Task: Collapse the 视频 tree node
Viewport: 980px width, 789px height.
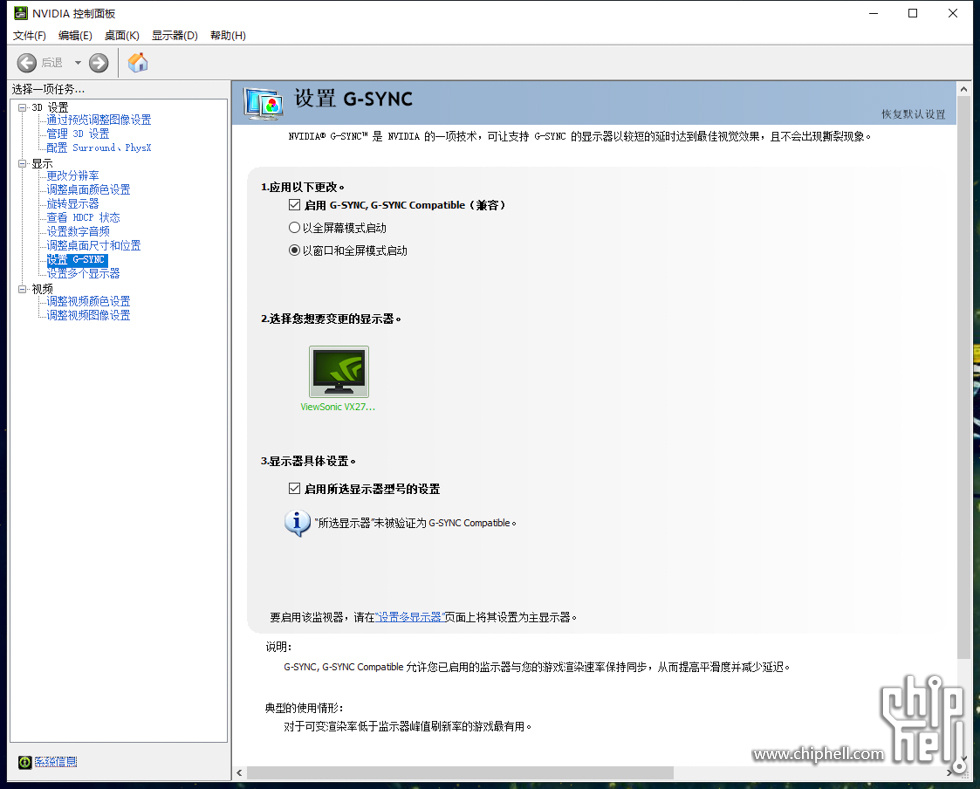Action: pyautogui.click(x=22, y=289)
